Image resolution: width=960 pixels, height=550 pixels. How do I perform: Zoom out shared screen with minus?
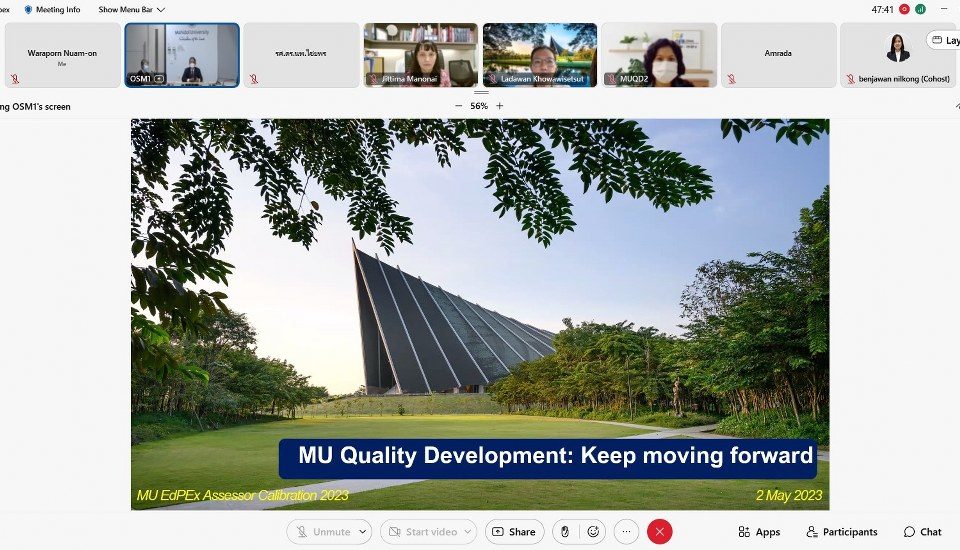coord(459,106)
